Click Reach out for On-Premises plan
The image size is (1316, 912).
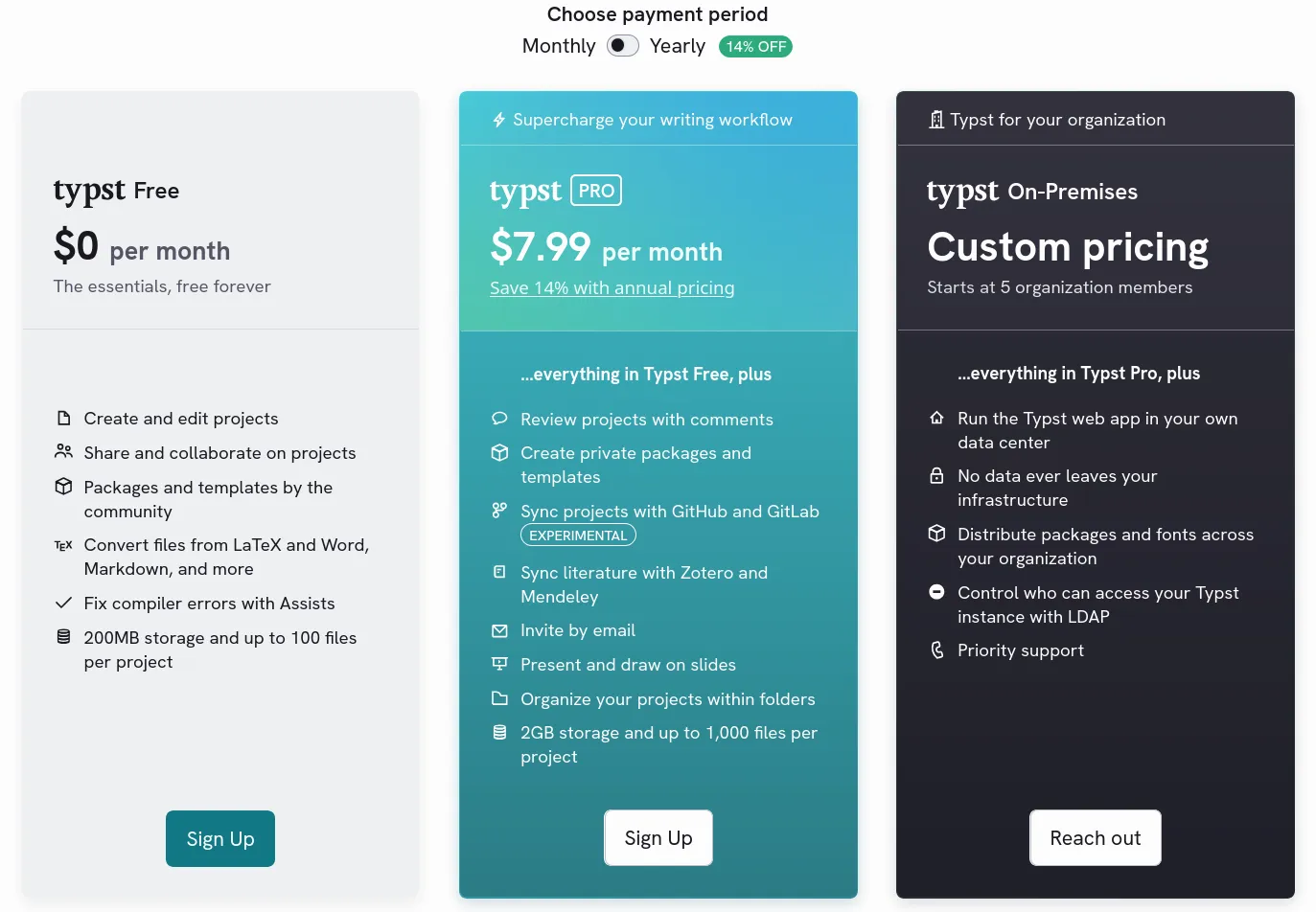(1096, 838)
